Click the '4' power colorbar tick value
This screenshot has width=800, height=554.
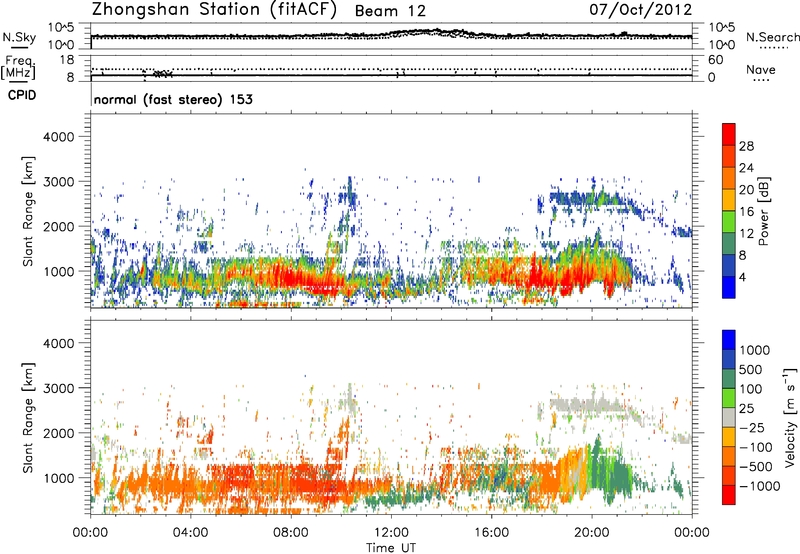[x=742, y=277]
